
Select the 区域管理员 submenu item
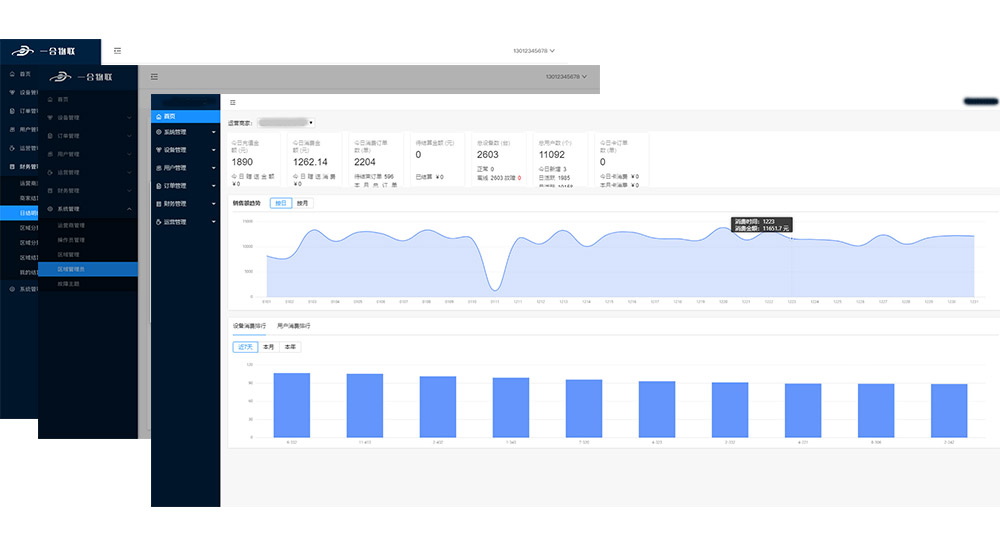click(x=72, y=269)
